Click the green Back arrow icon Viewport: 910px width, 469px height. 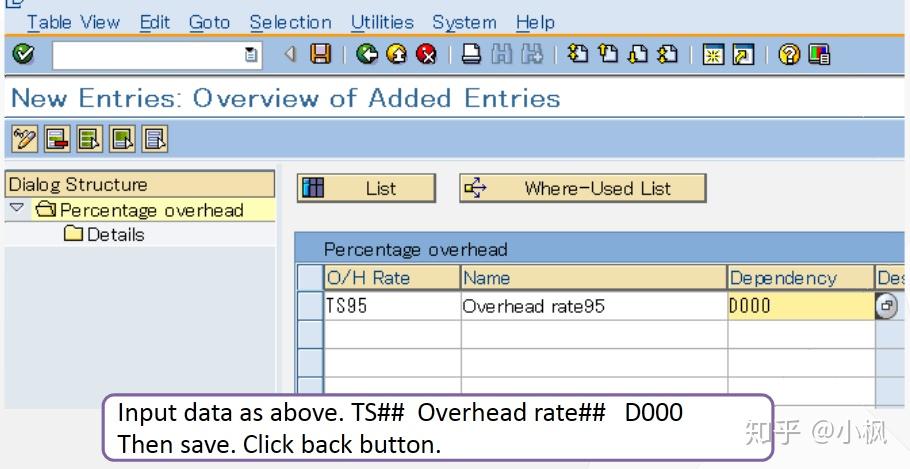(x=367, y=55)
